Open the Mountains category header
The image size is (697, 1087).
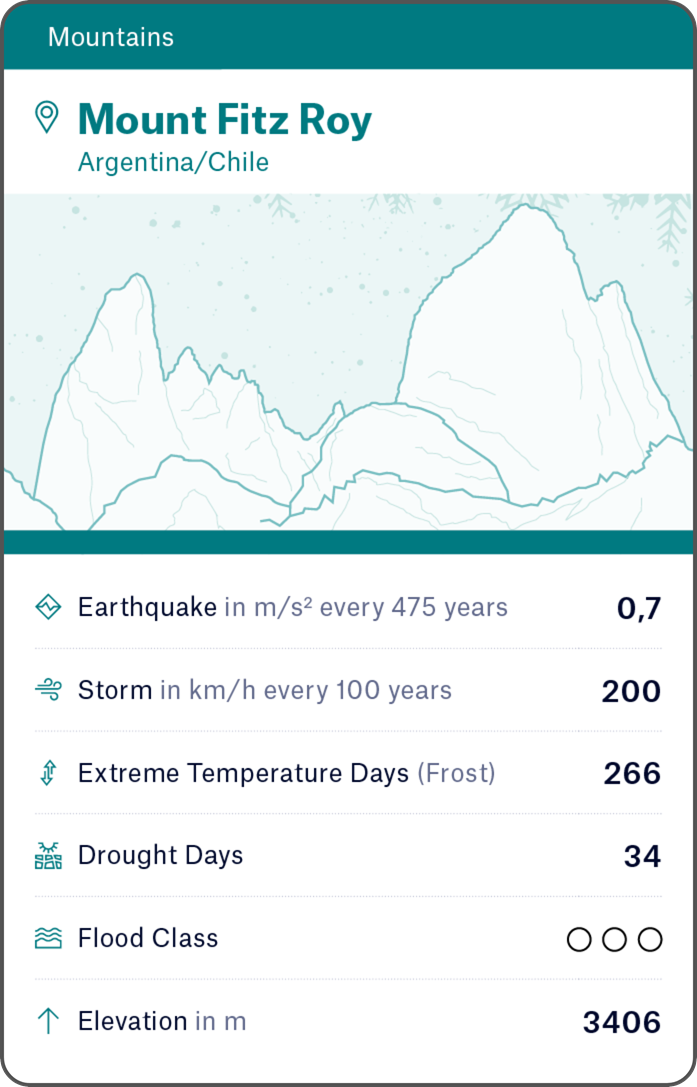pos(111,37)
